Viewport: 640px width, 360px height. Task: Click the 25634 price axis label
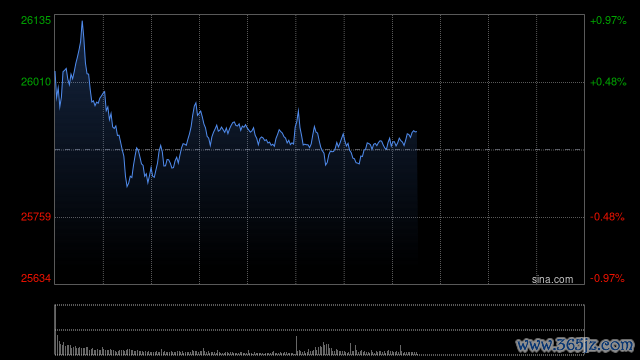coord(36,278)
